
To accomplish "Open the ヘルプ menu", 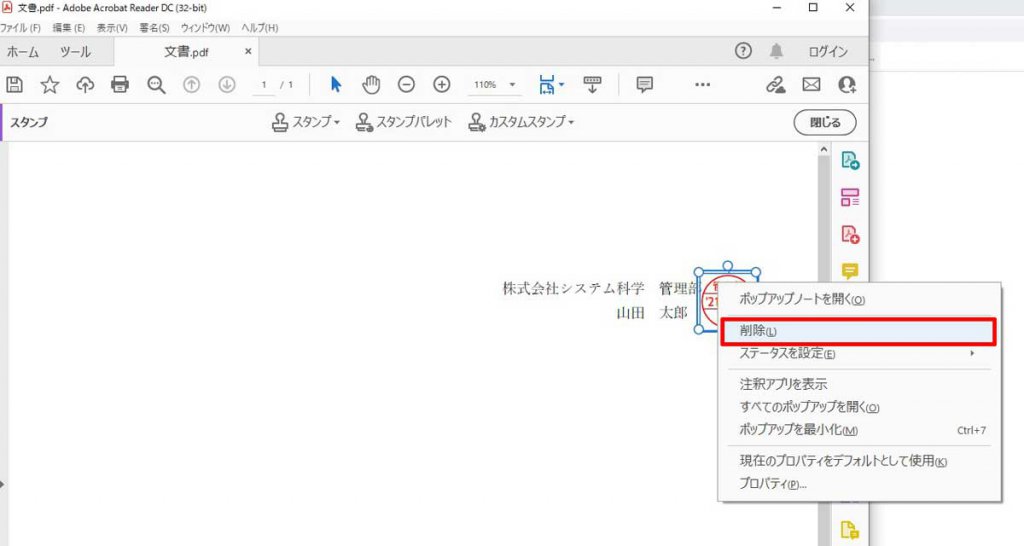I will click(x=259, y=28).
